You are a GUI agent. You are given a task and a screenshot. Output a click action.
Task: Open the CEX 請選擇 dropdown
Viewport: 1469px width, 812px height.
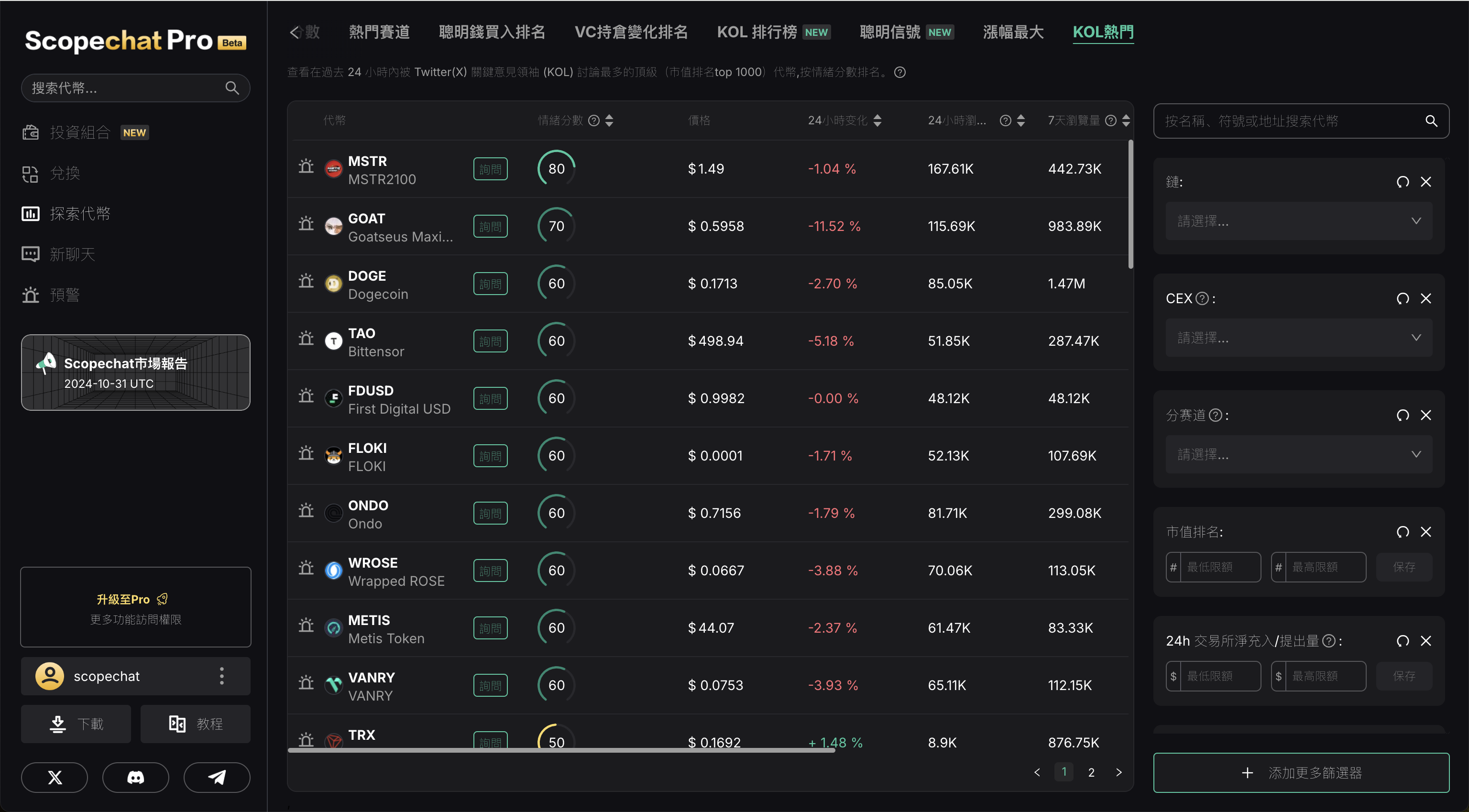[x=1298, y=338]
